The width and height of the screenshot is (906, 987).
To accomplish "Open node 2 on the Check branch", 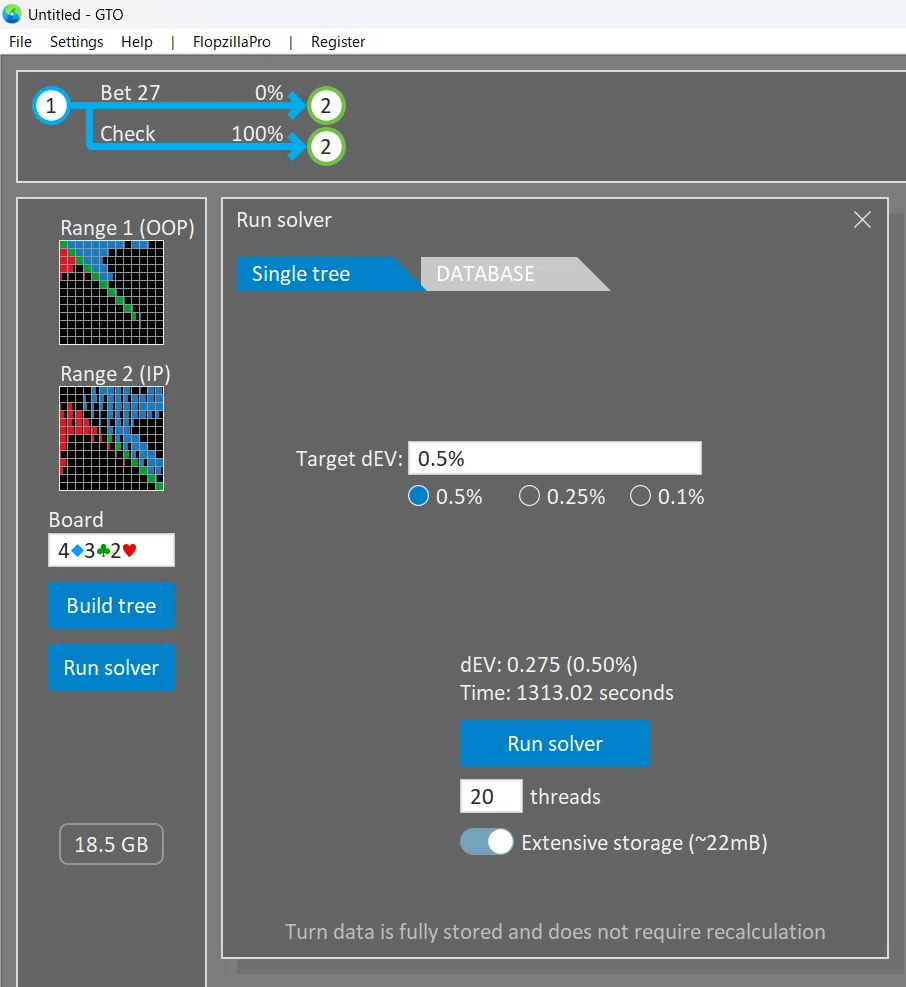I will coord(326,147).
